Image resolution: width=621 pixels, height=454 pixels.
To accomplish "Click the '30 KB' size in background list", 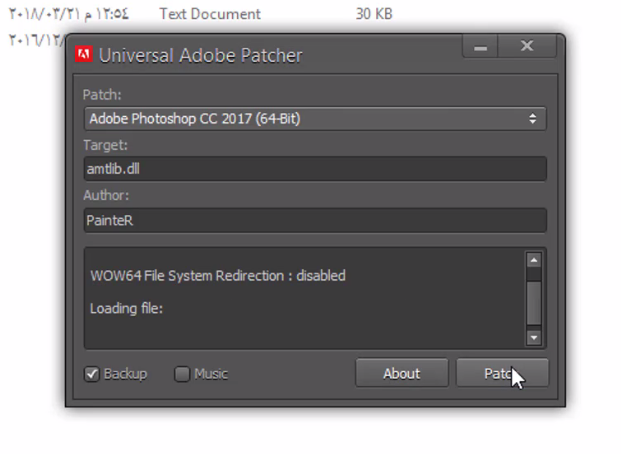I will click(x=374, y=14).
